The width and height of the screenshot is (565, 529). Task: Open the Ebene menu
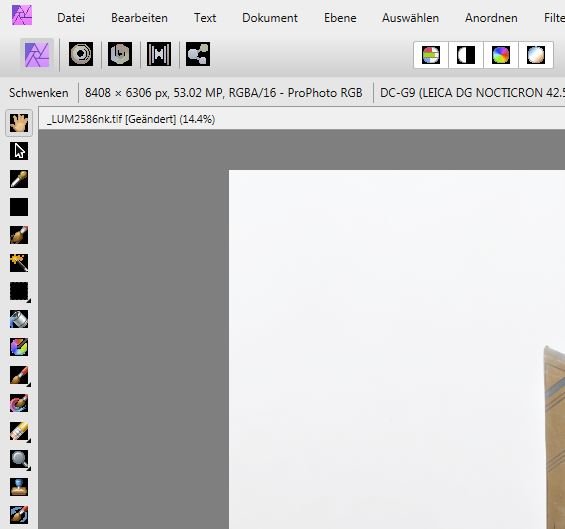tap(340, 18)
